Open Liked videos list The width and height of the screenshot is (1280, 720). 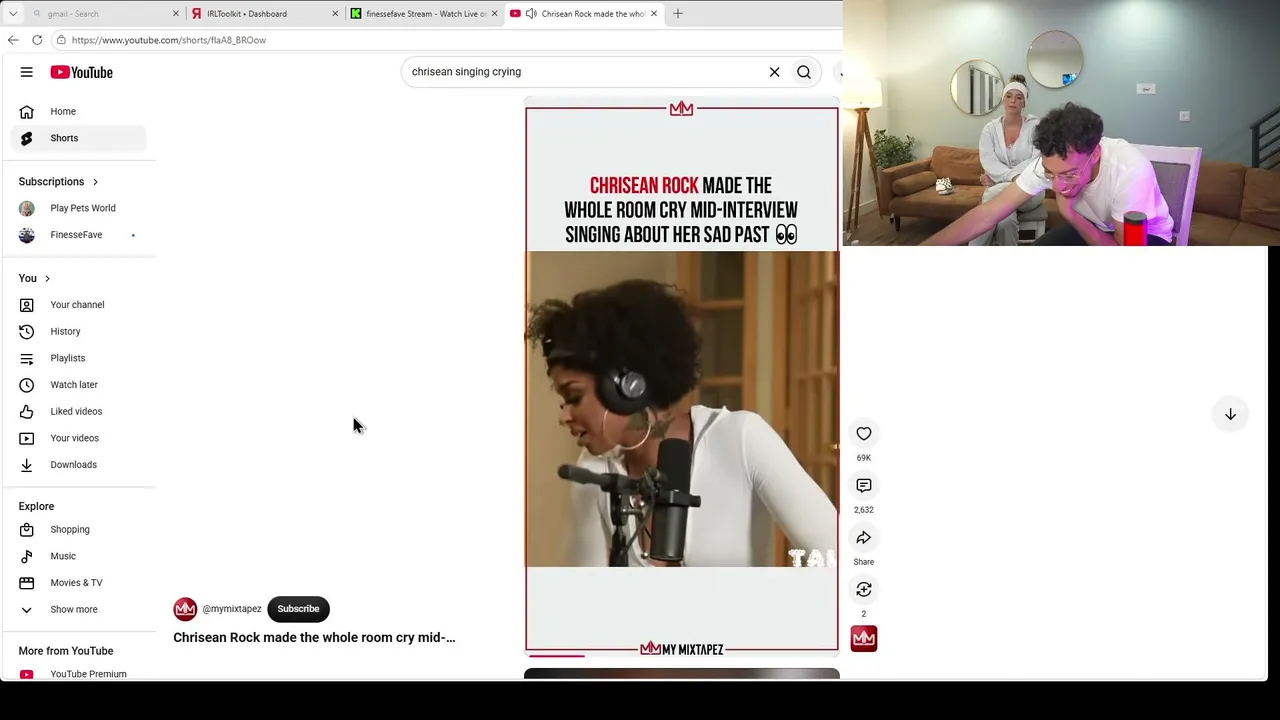[79, 411]
